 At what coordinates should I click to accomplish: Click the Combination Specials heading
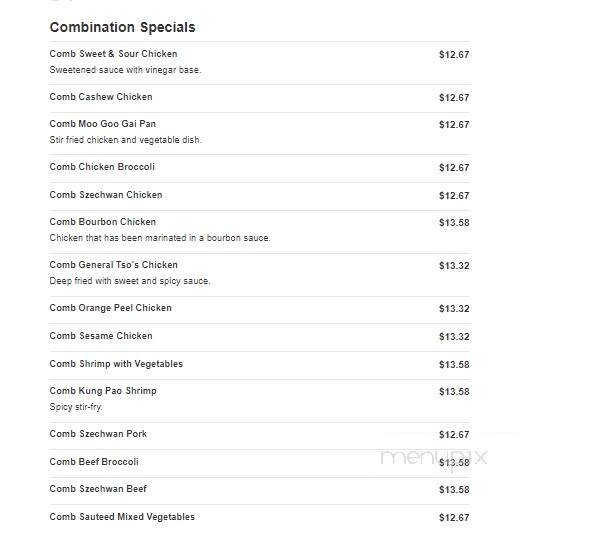(122, 27)
